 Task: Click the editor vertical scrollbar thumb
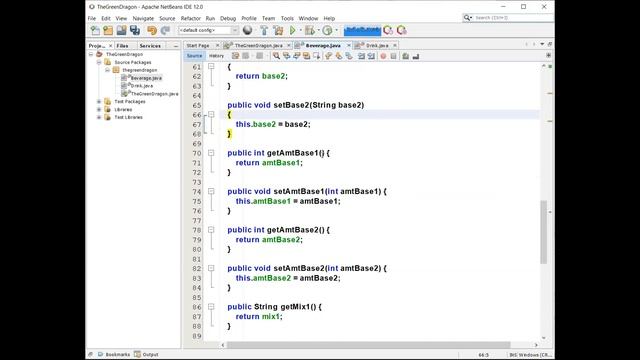click(x=543, y=232)
